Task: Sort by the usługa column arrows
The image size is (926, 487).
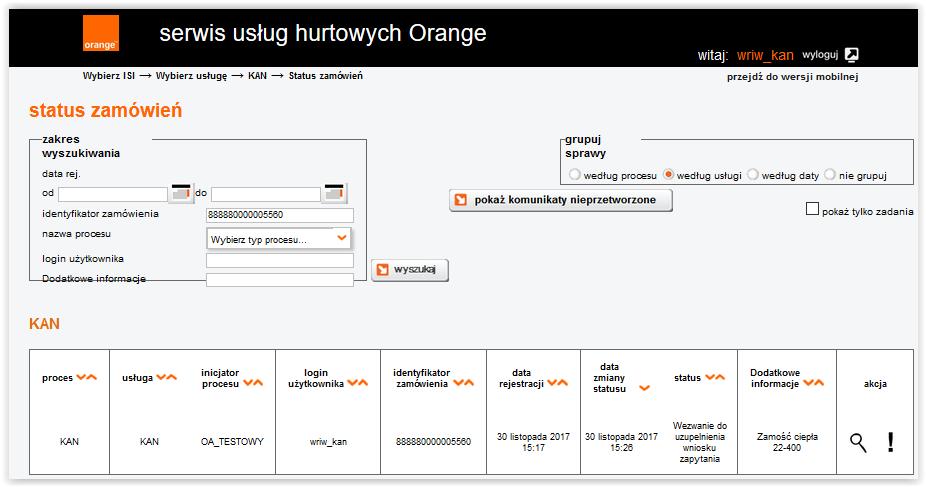Action: (167, 377)
